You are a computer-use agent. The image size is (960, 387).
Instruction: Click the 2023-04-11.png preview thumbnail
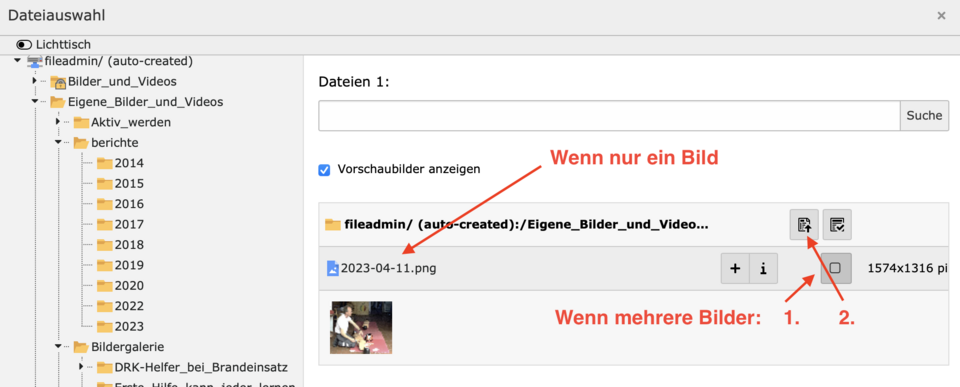(x=361, y=328)
